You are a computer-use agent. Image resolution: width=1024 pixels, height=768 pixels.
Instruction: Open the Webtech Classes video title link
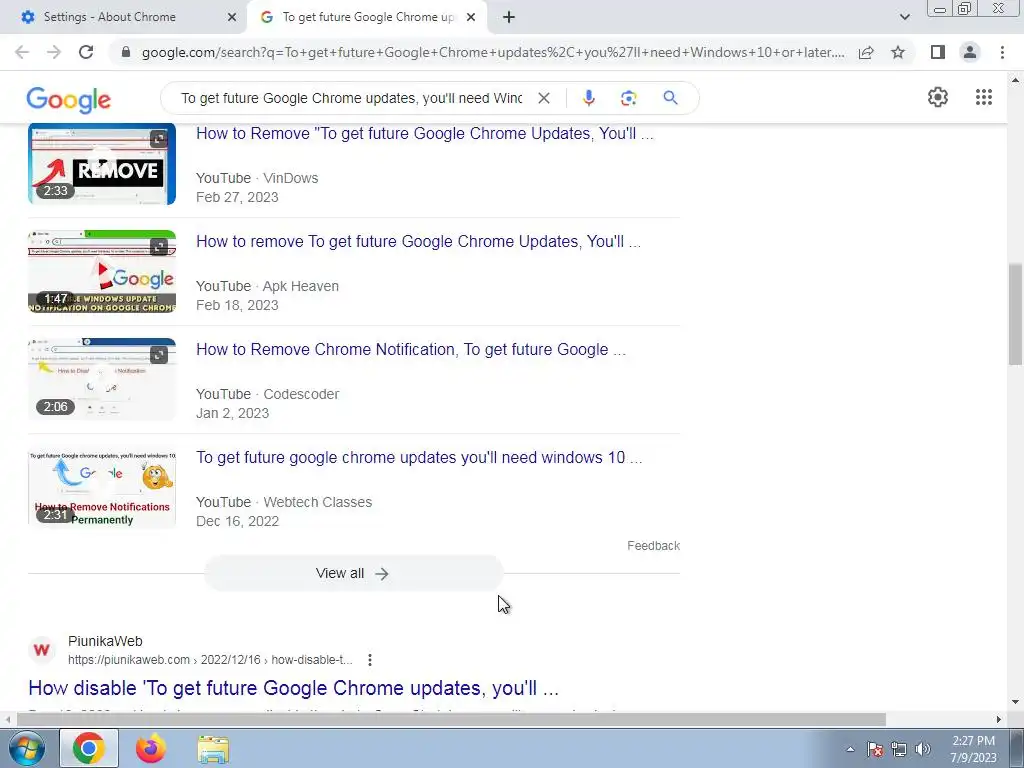pos(419,458)
